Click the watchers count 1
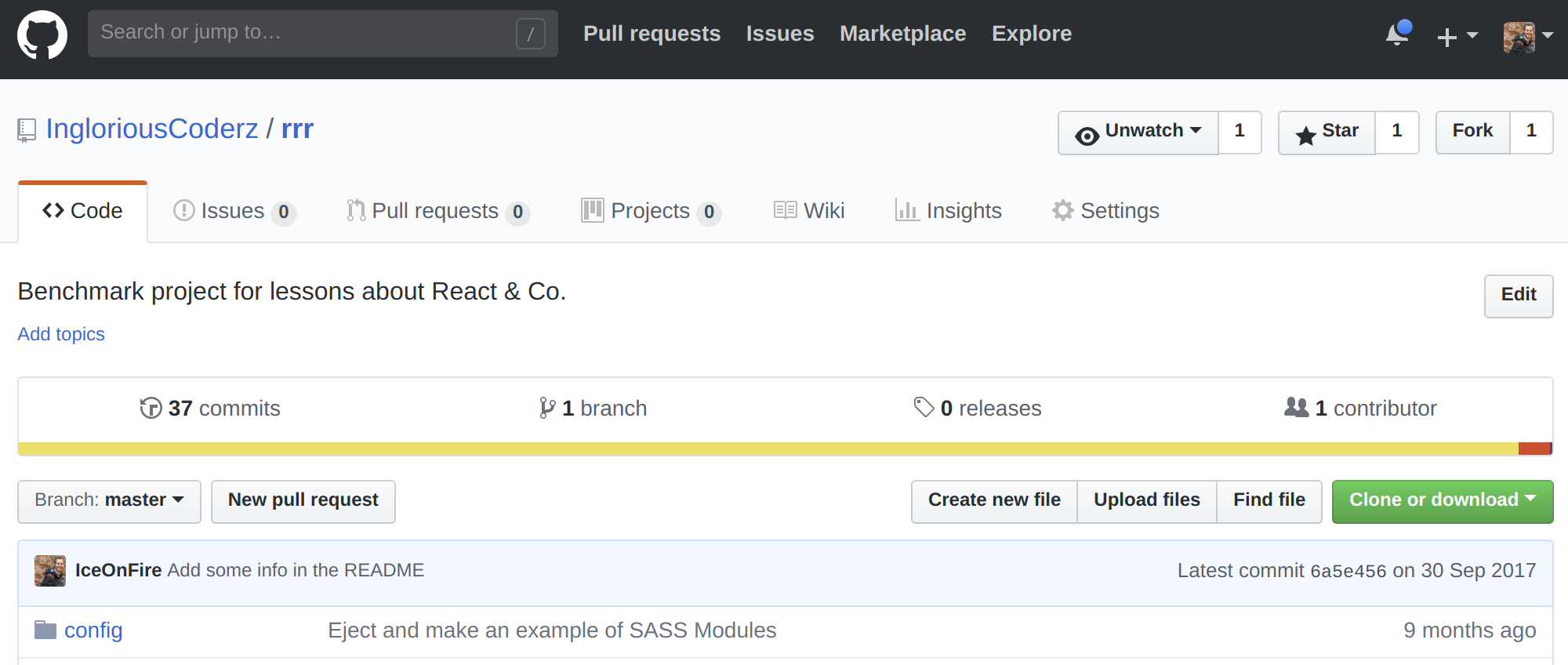 pyautogui.click(x=1240, y=133)
